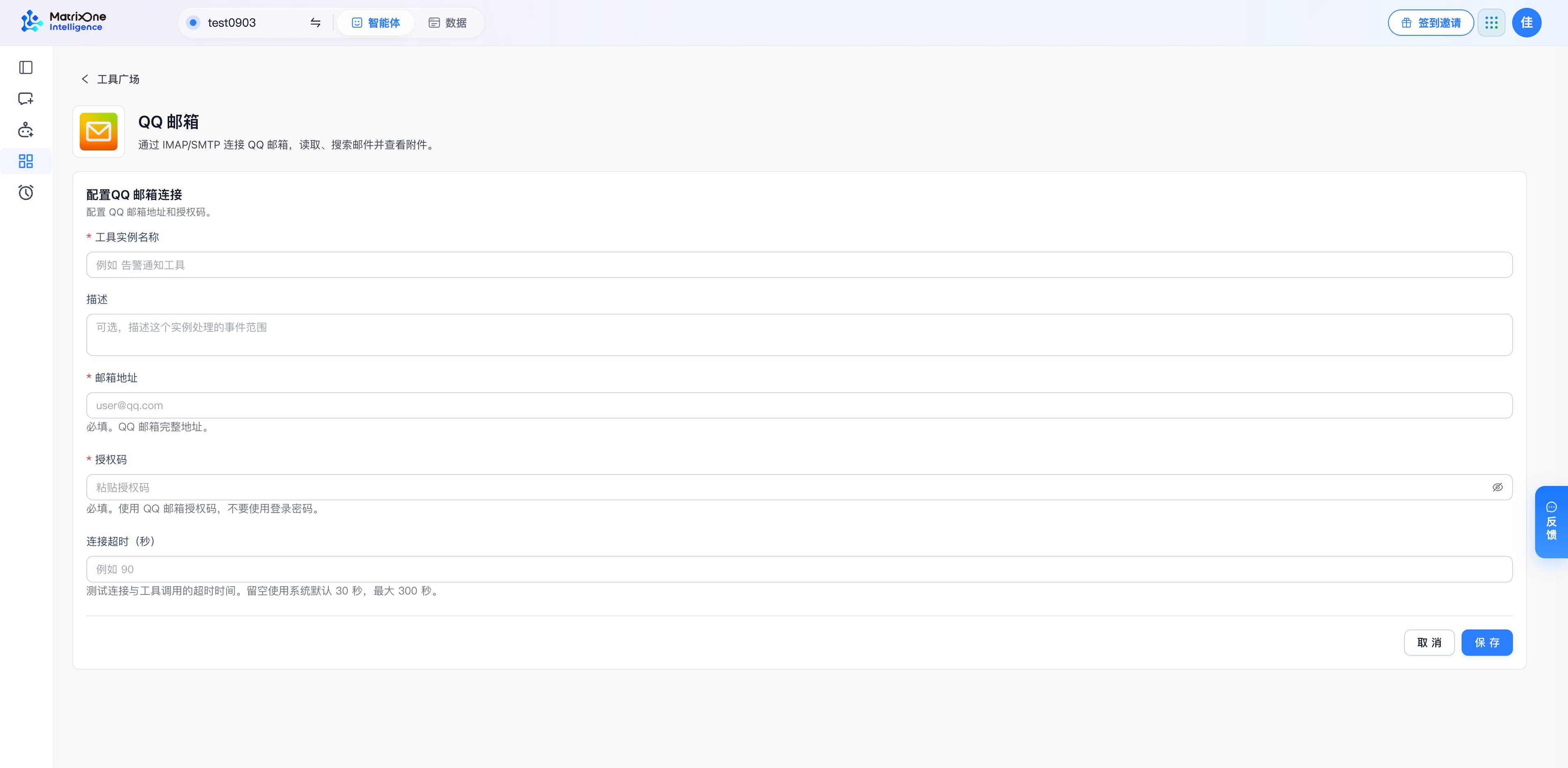Click the 描述 field label

[x=97, y=300]
